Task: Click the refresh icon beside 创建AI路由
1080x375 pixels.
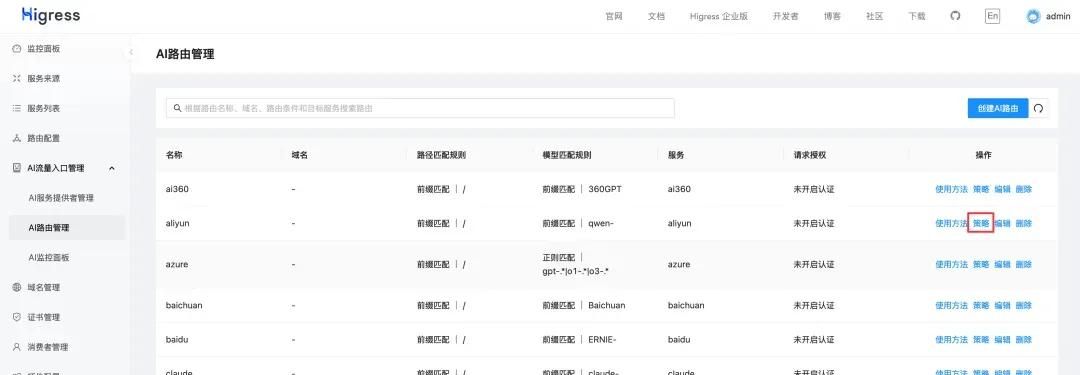Action: point(1039,108)
